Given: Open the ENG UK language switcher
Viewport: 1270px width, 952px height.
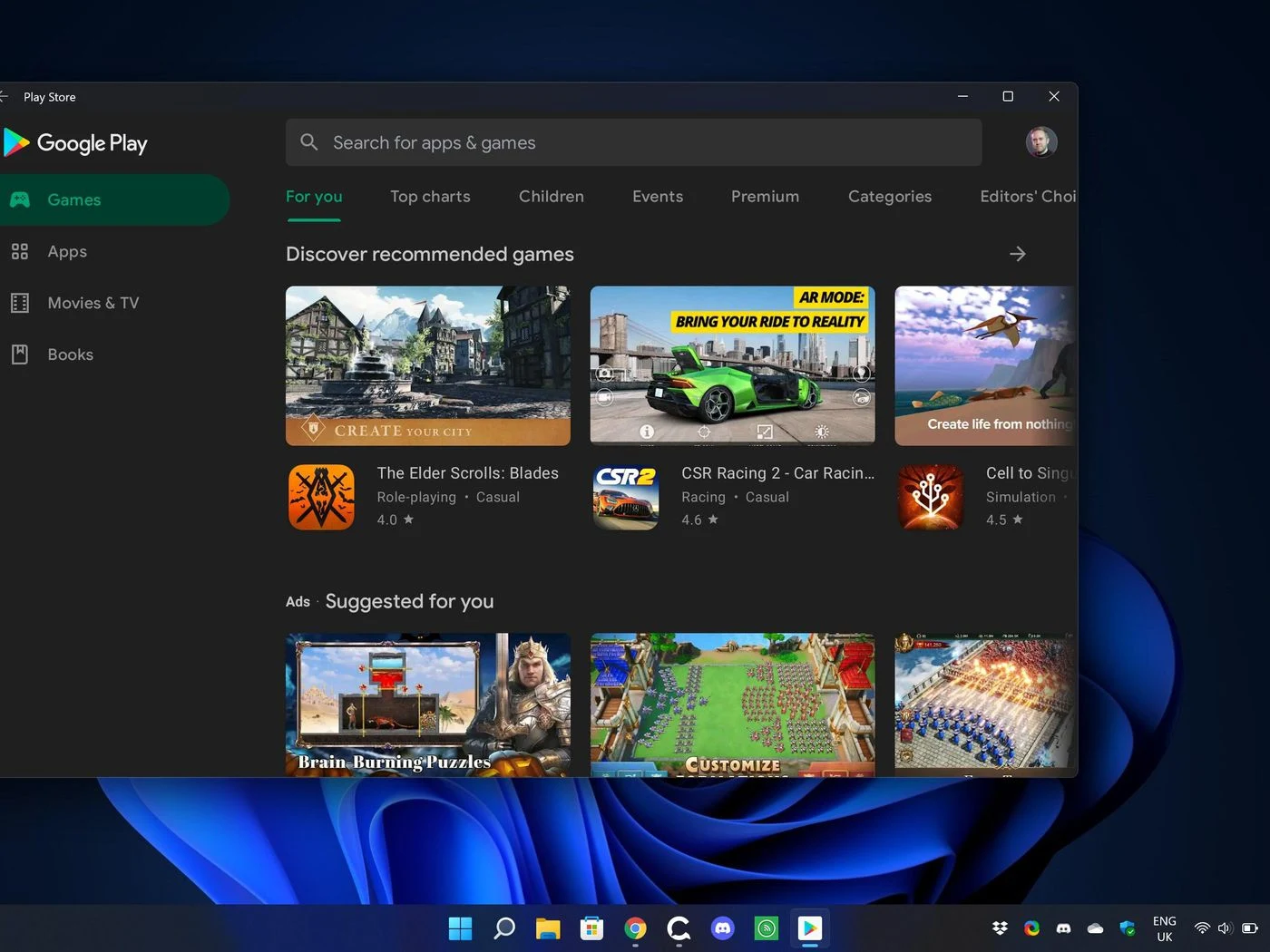Looking at the screenshot, I should click(1165, 928).
